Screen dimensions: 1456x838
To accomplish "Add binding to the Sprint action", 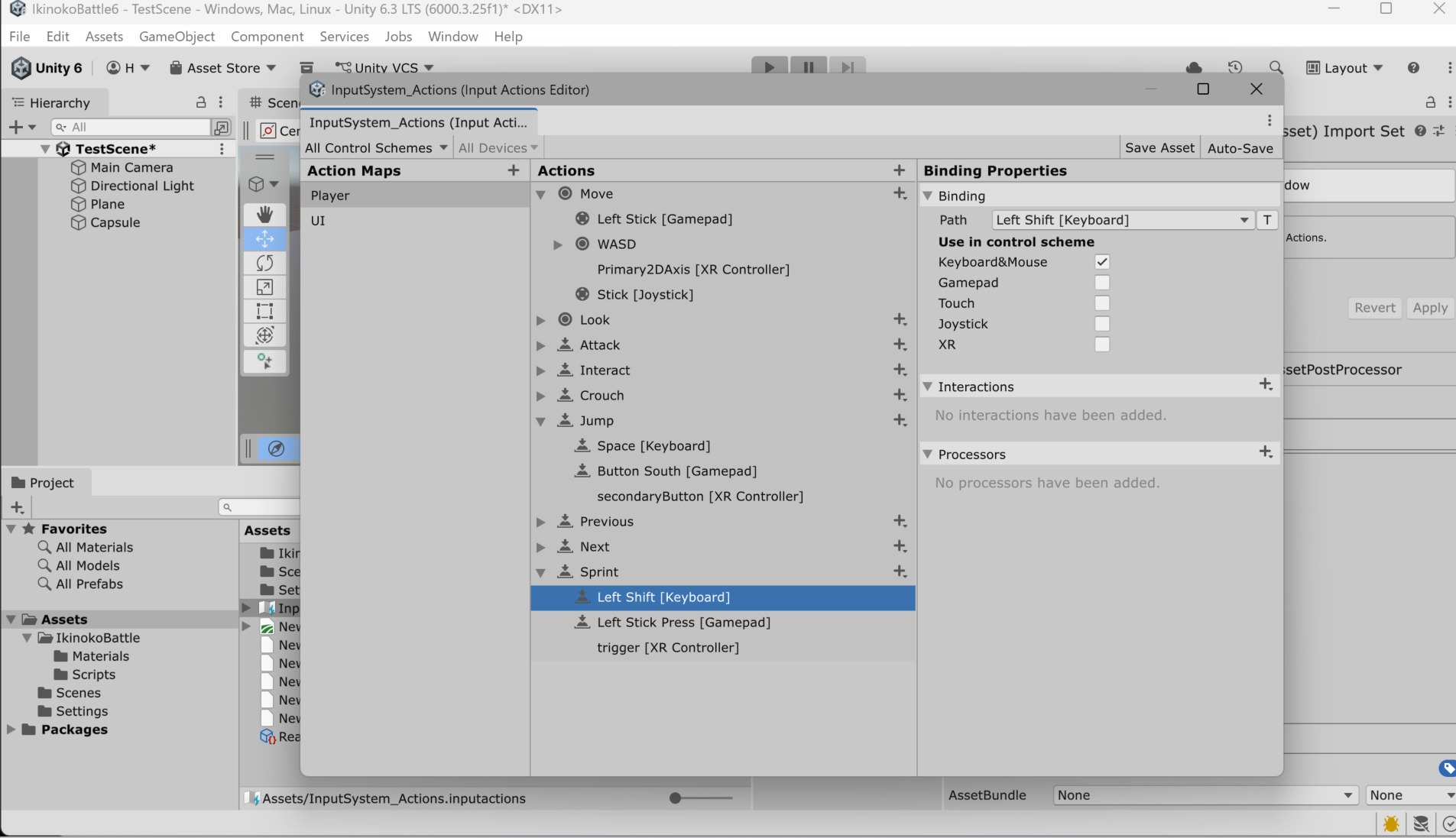I will click(x=900, y=571).
